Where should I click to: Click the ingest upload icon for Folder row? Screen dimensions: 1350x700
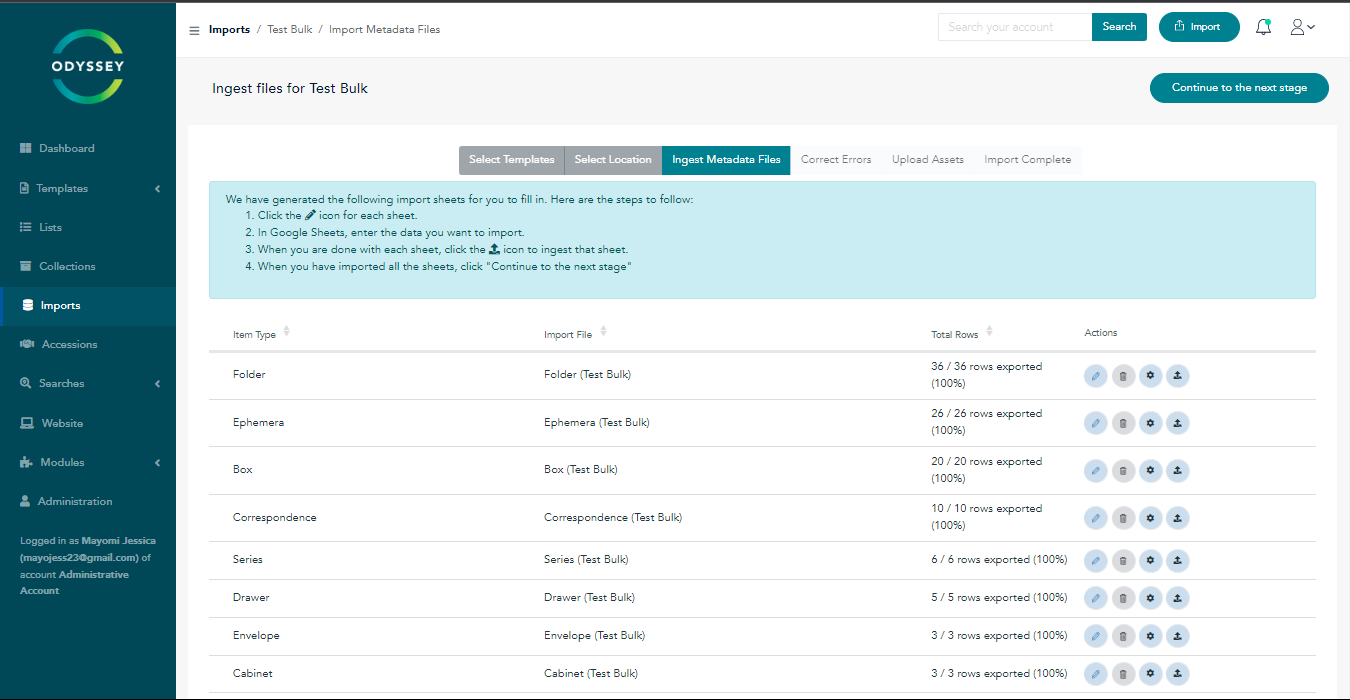click(1178, 376)
